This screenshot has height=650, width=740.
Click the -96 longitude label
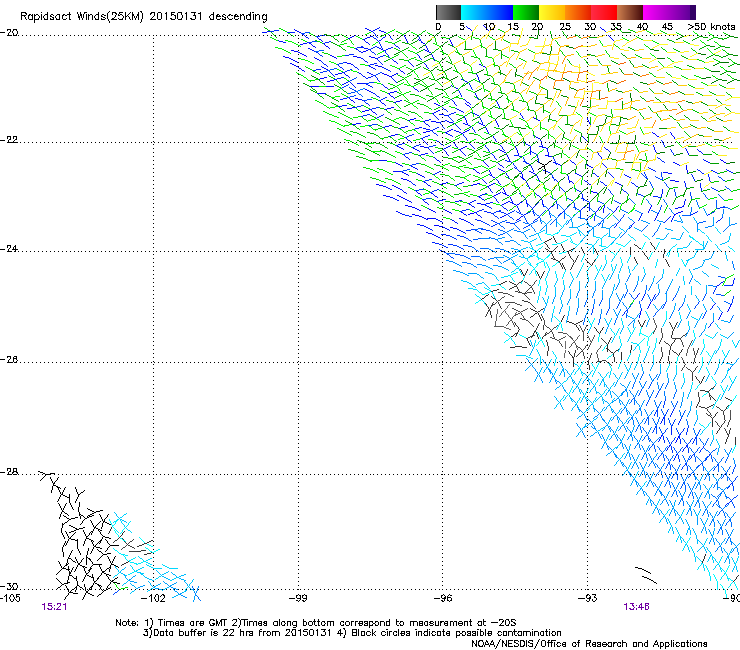click(443, 598)
